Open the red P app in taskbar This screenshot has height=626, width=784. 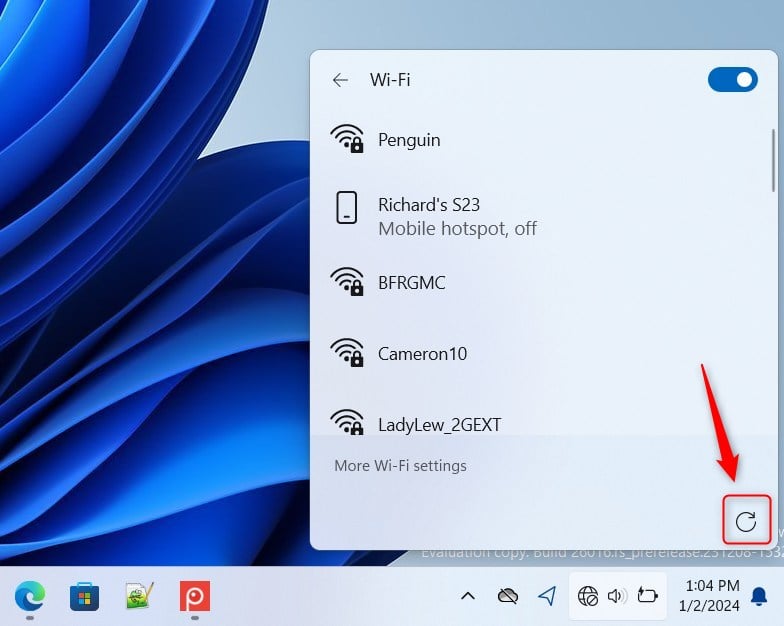point(195,596)
